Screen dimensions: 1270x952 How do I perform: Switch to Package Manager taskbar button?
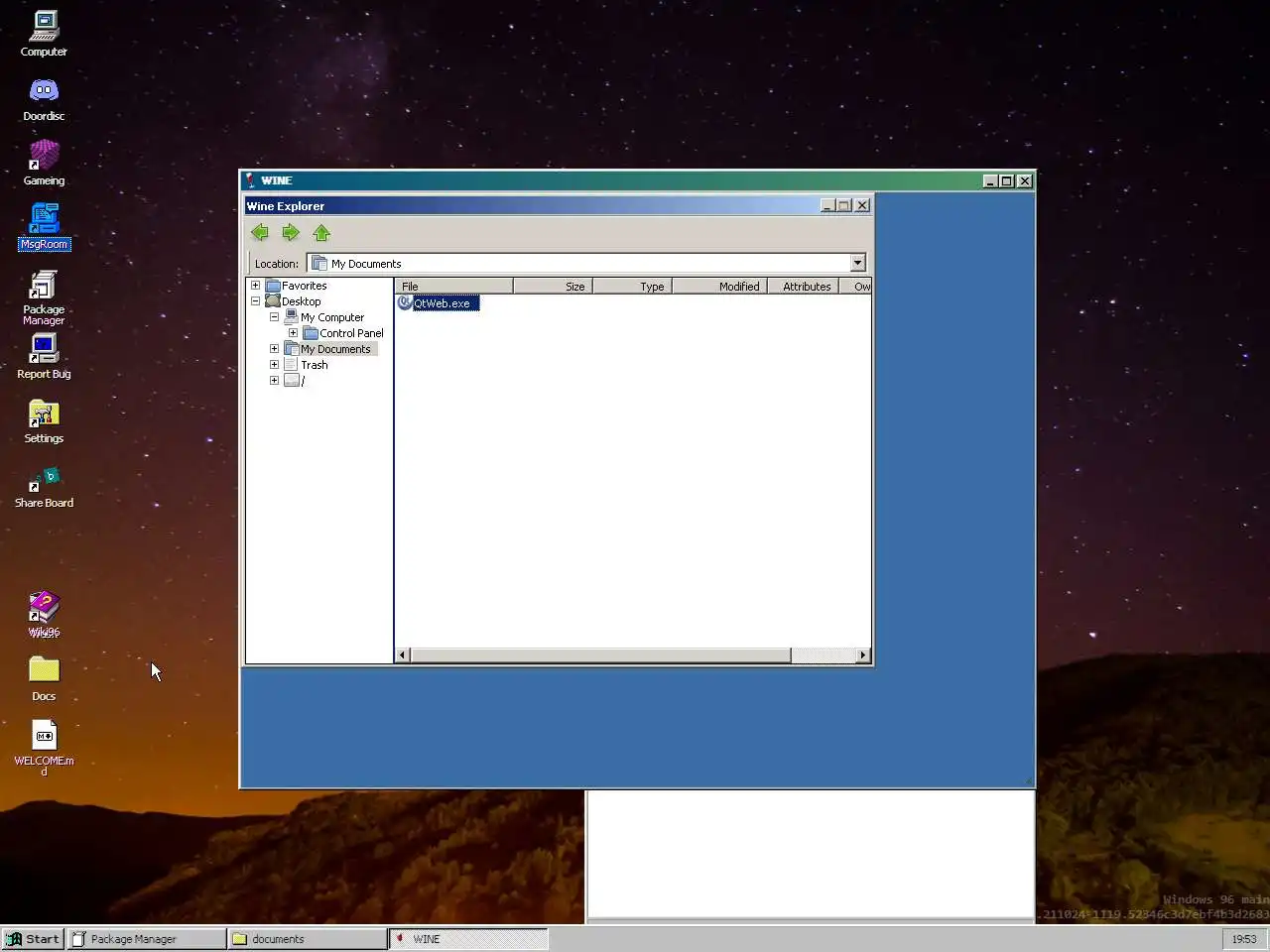[x=146, y=938]
